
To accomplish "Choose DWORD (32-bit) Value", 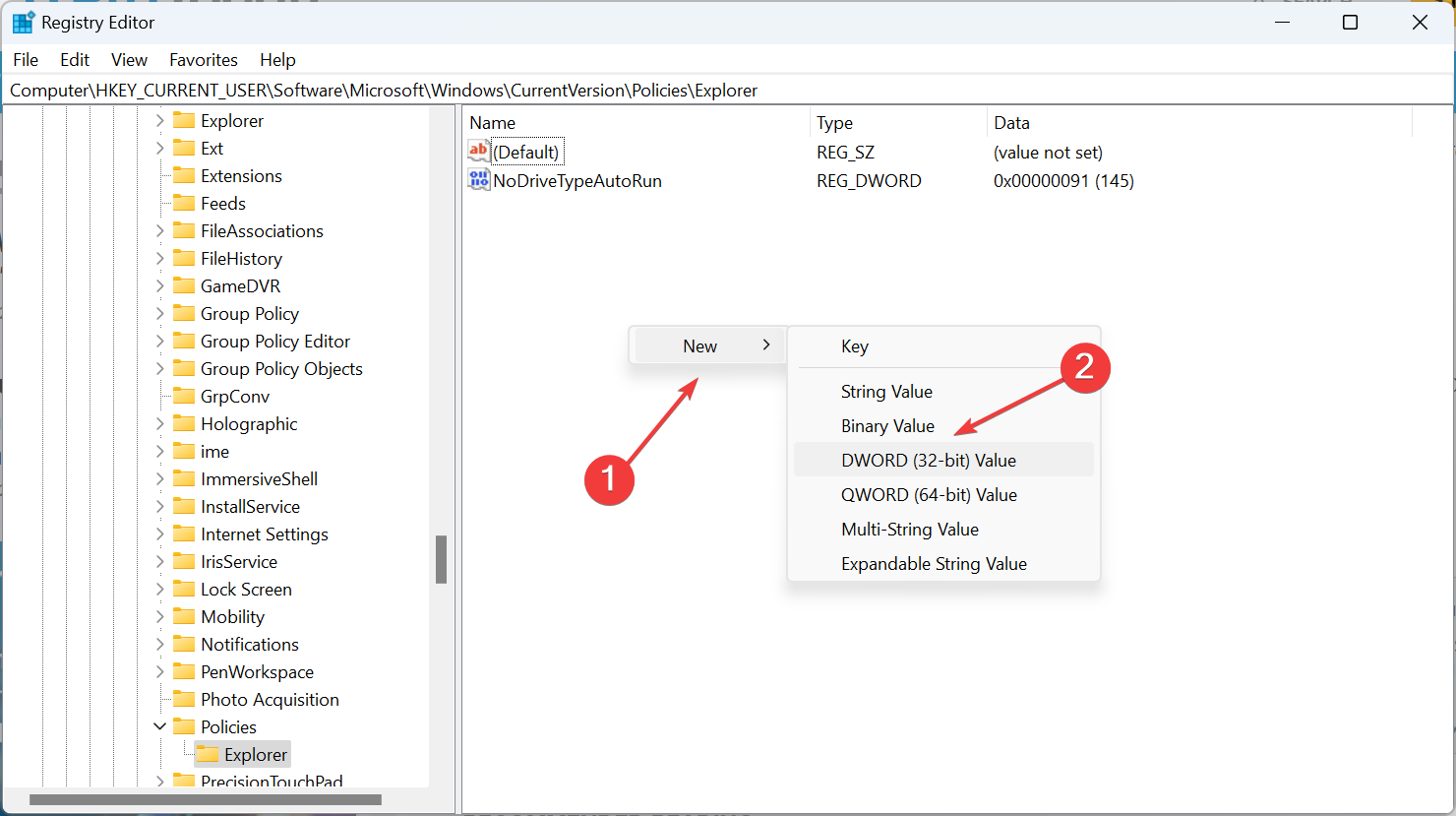I will (x=944, y=460).
